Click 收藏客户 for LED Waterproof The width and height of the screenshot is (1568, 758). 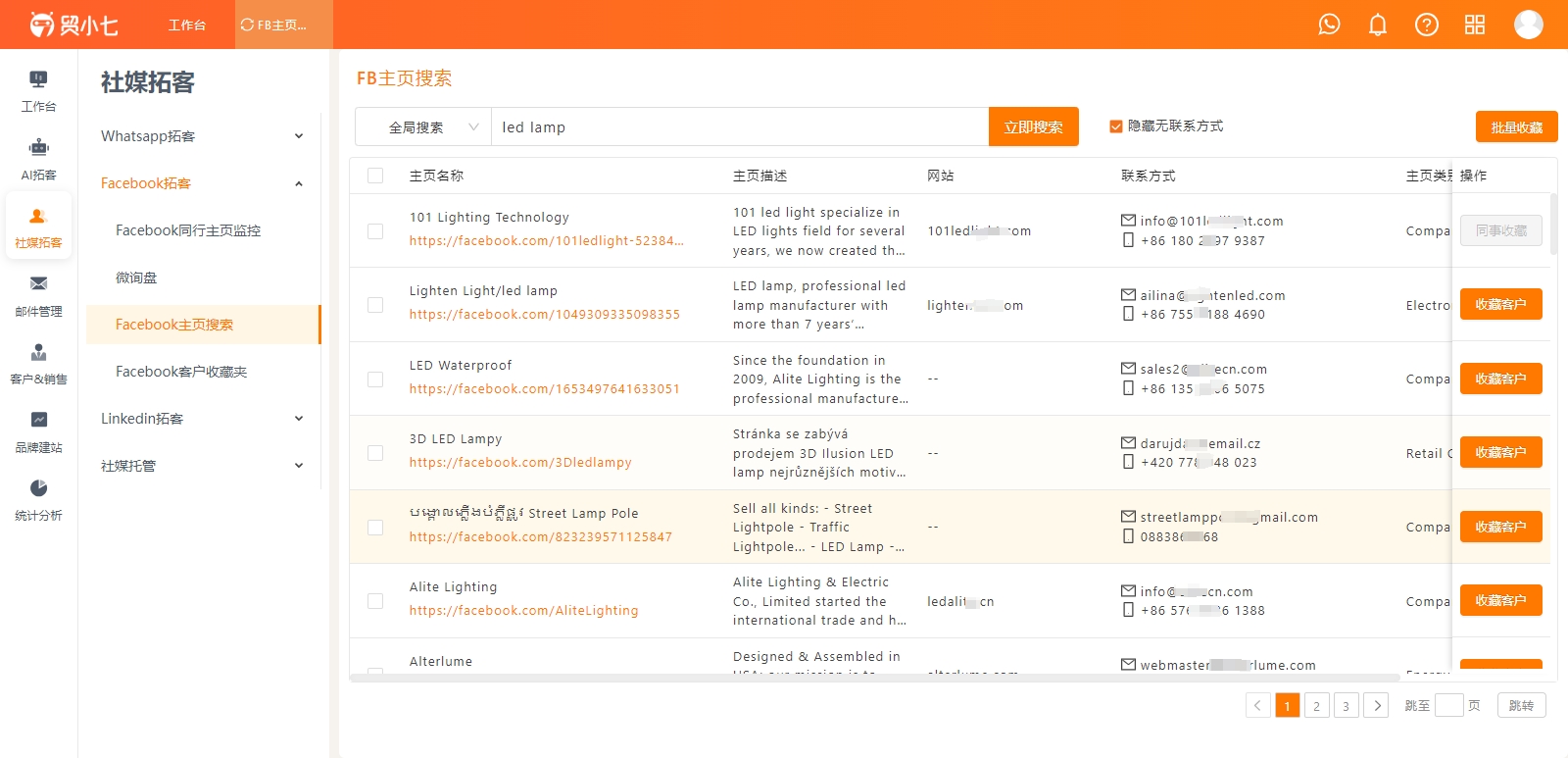[x=1501, y=379]
